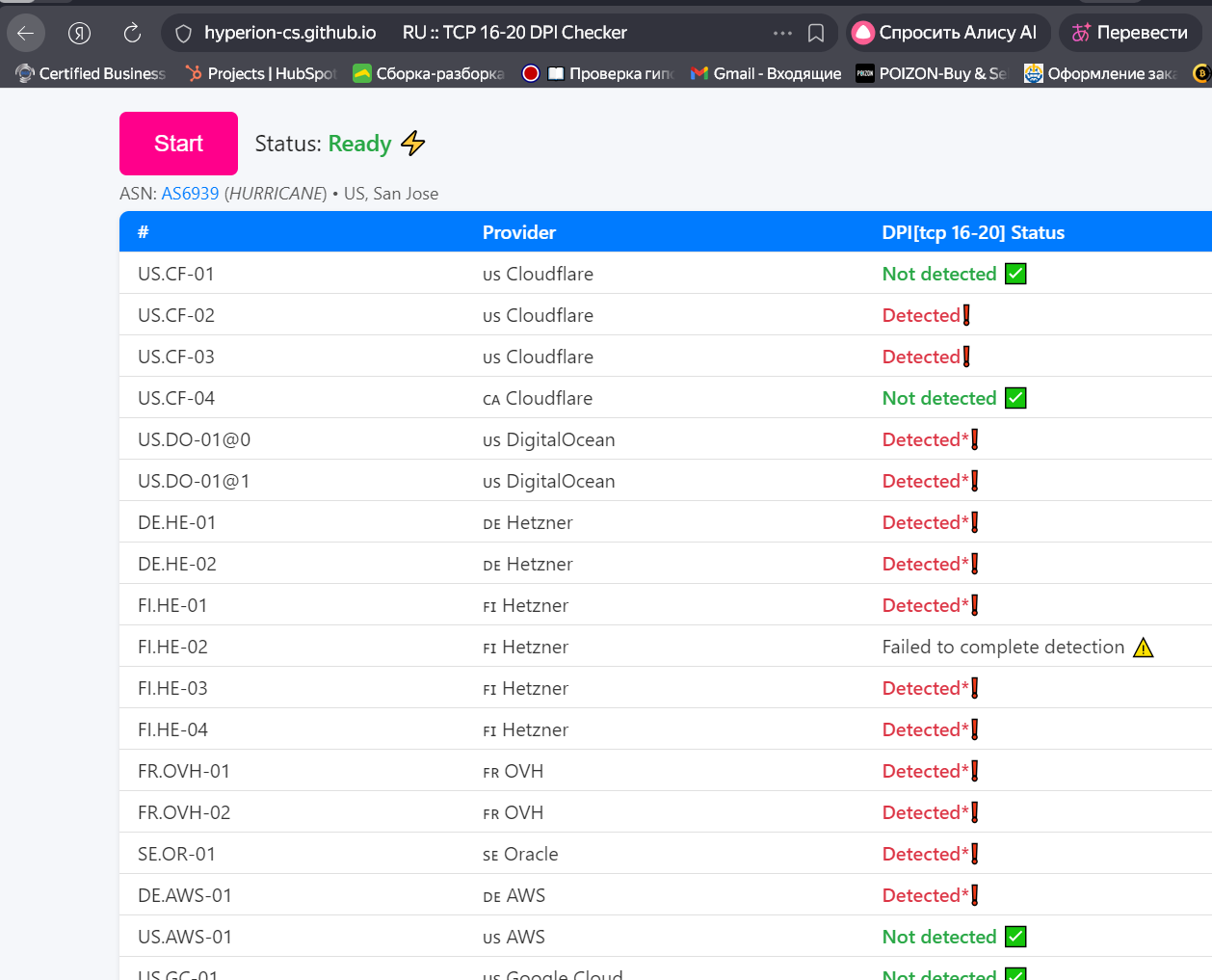
Task: Click the green checkmark in US.AWS-01 row
Action: click(x=1015, y=937)
